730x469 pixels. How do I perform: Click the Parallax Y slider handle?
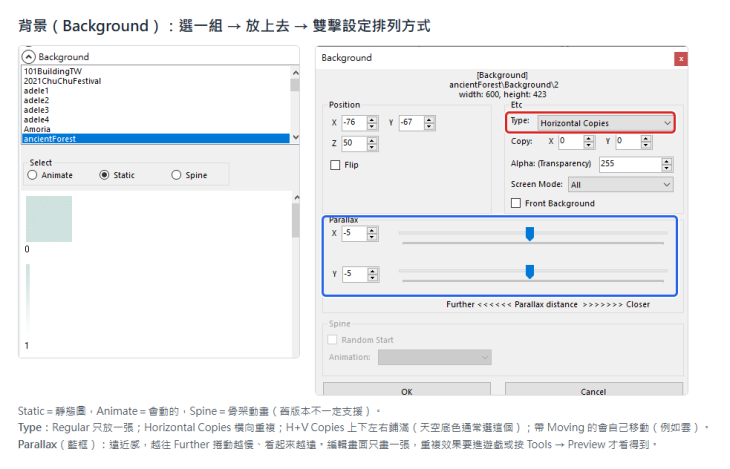point(530,272)
